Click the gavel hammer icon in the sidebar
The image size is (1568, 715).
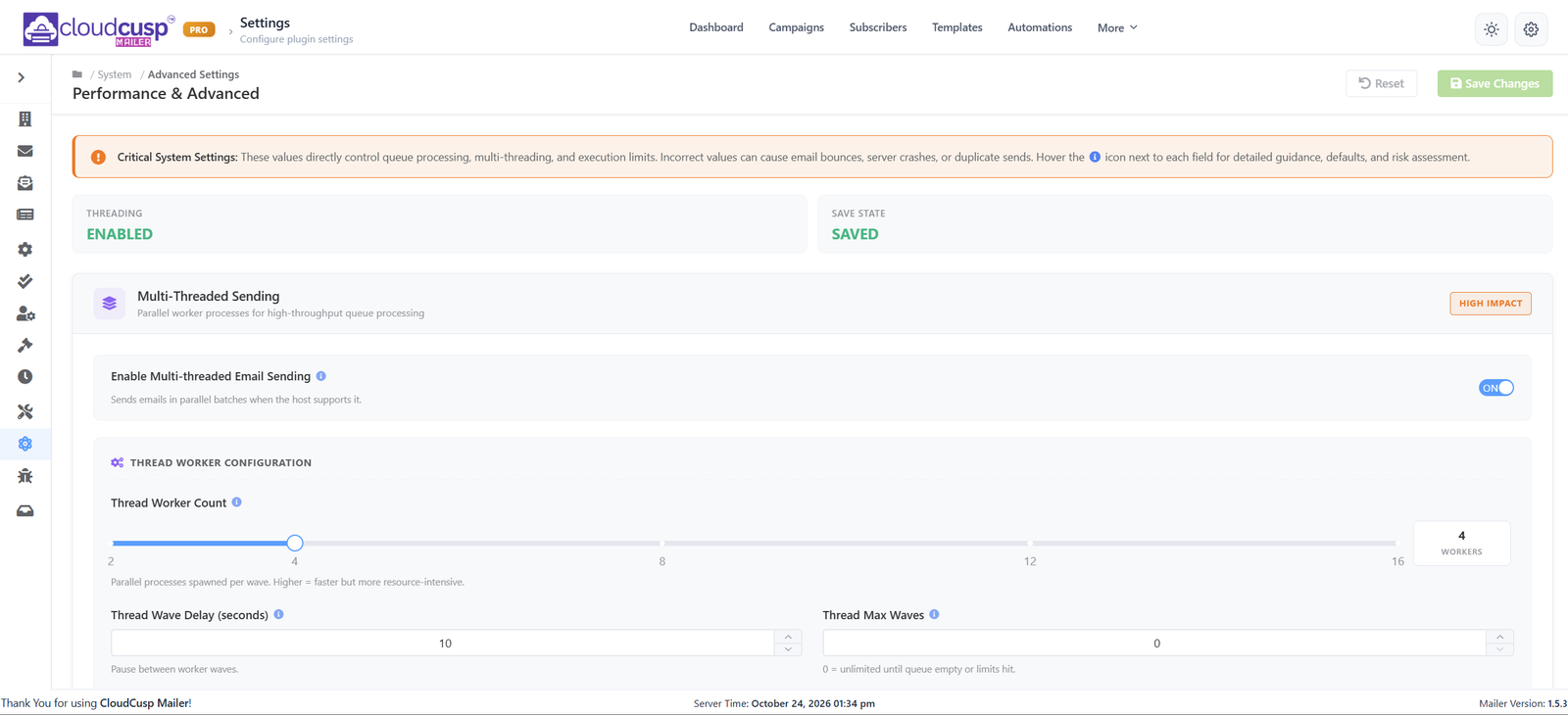tap(25, 345)
